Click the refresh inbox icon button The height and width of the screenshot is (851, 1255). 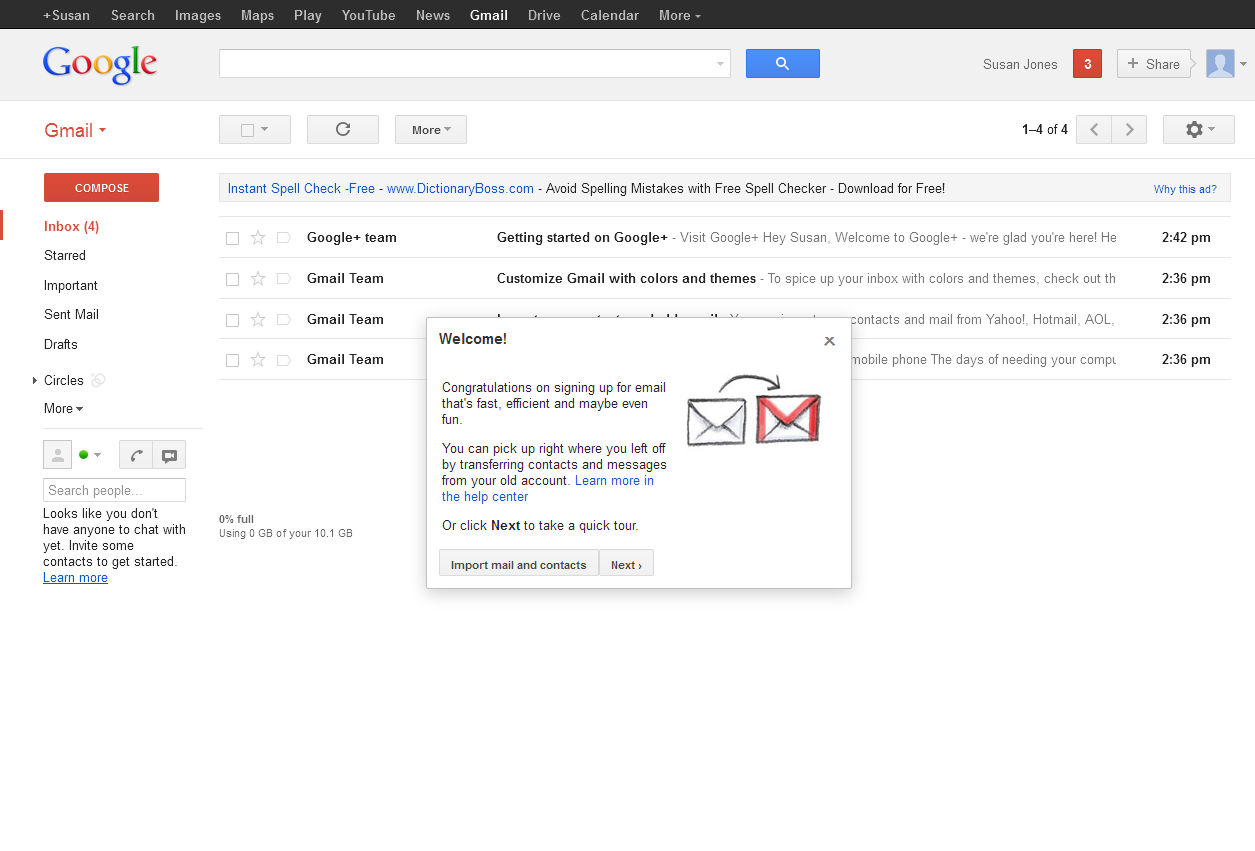click(x=343, y=130)
